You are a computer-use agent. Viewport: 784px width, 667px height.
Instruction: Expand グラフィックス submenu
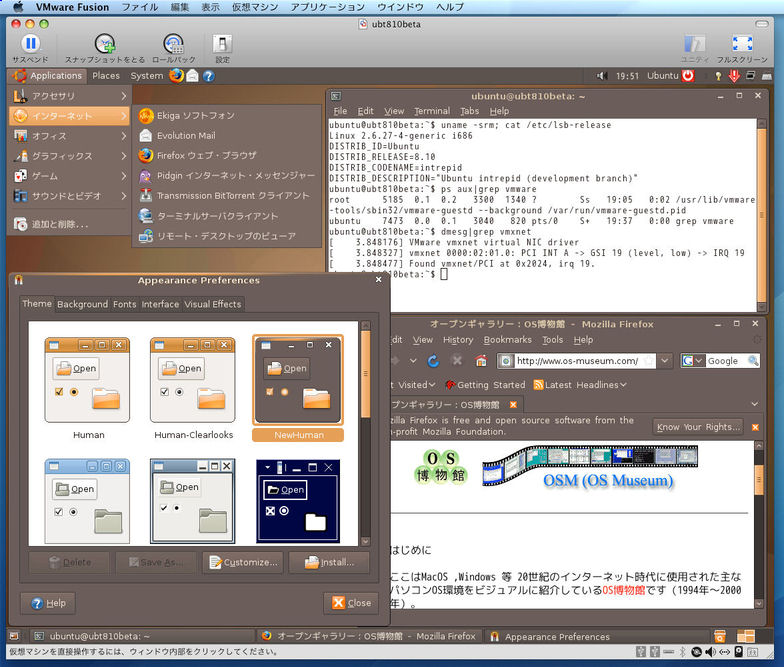click(x=69, y=156)
